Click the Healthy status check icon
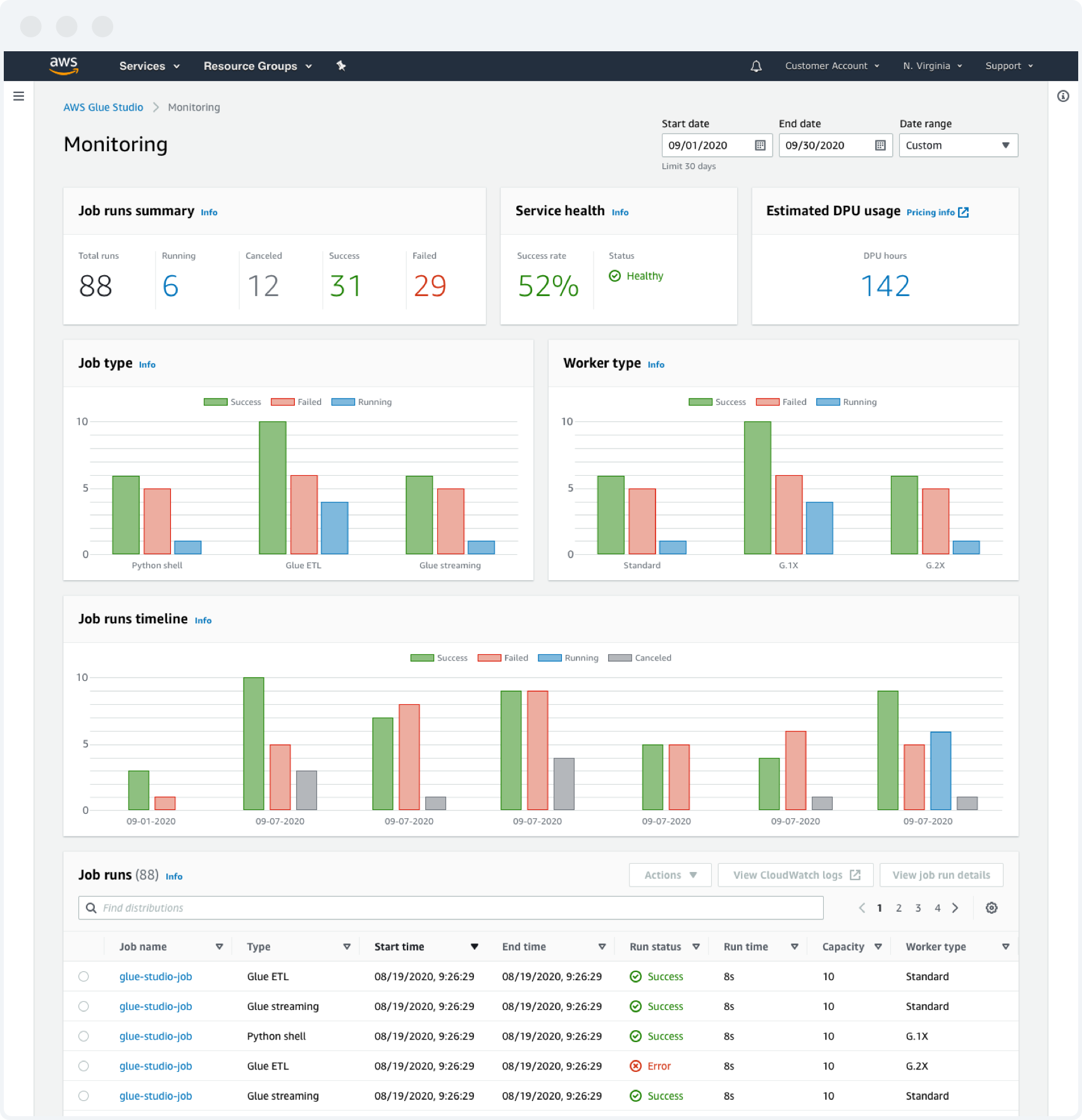Image resolution: width=1082 pixels, height=1120 pixels. pyautogui.click(x=614, y=276)
